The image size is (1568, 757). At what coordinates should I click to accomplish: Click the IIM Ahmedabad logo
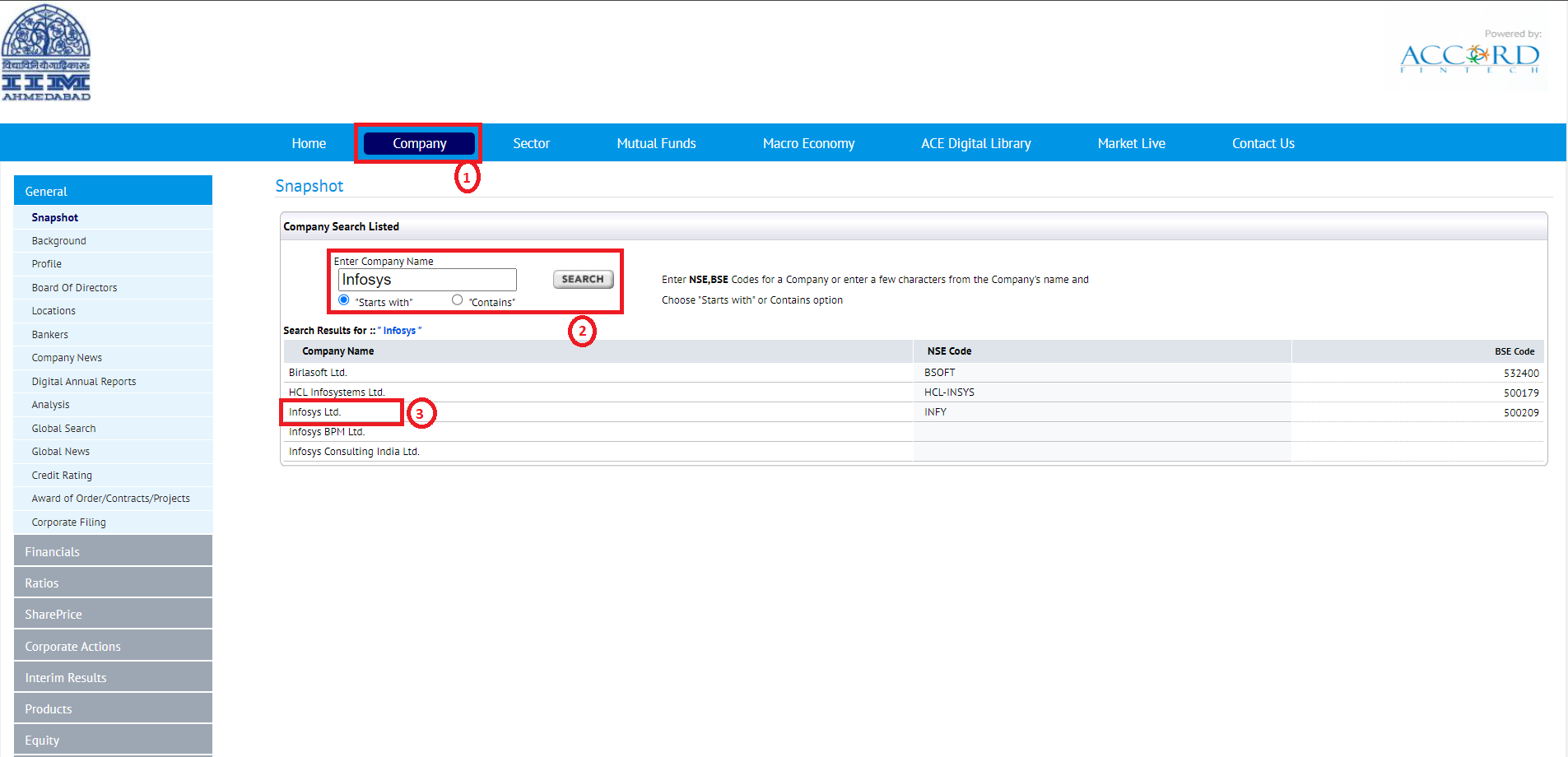(46, 53)
